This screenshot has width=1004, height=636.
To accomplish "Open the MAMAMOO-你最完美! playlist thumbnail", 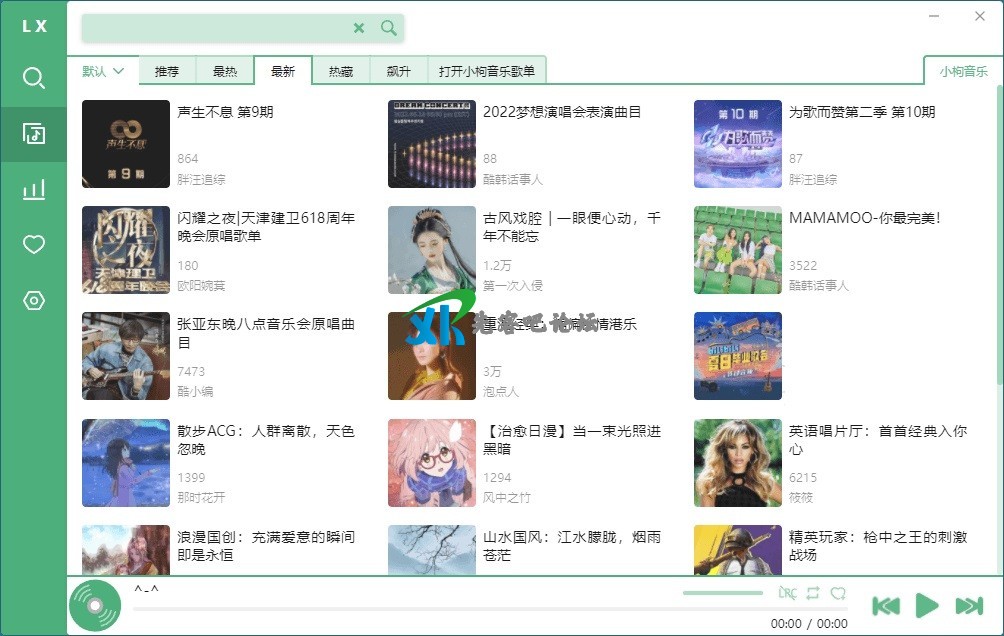I will click(x=738, y=251).
